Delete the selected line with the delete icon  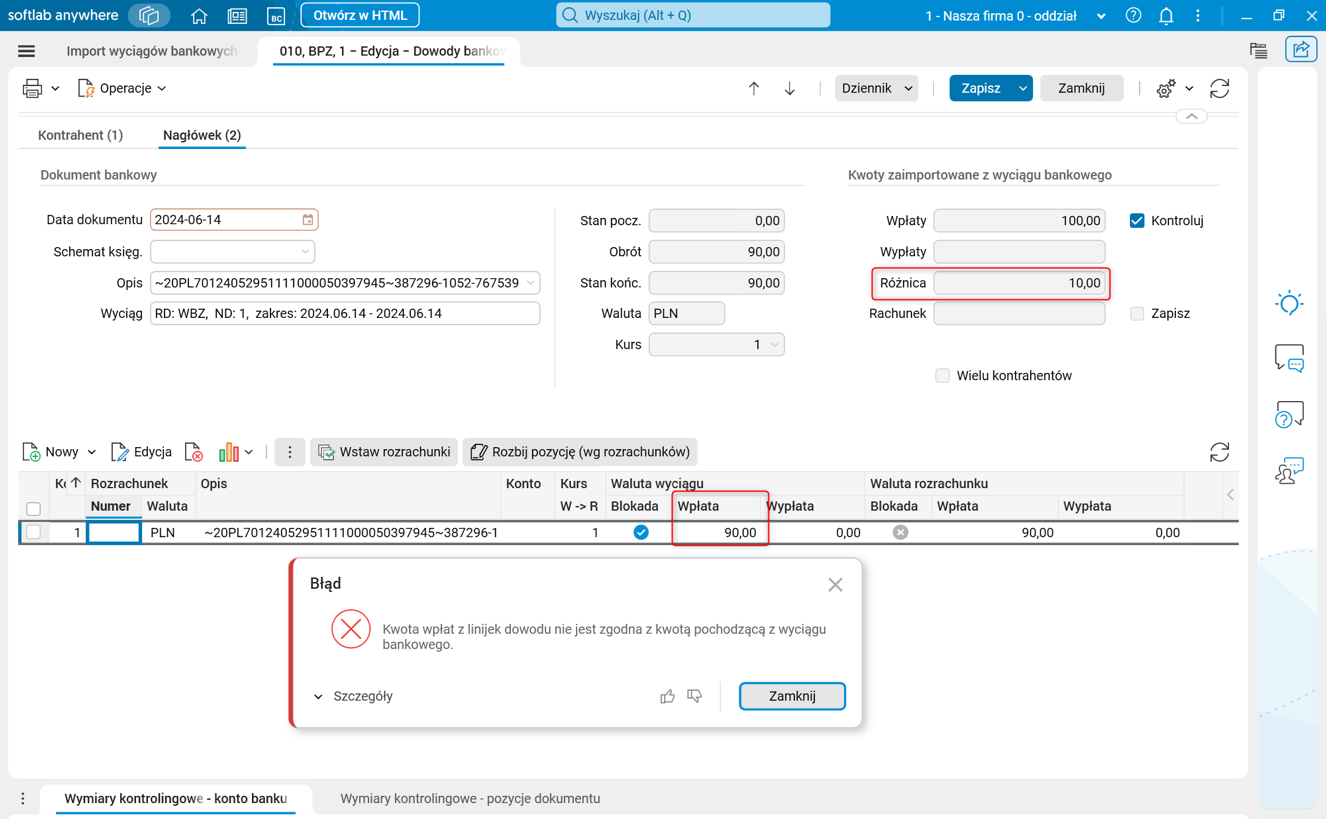[x=194, y=452]
